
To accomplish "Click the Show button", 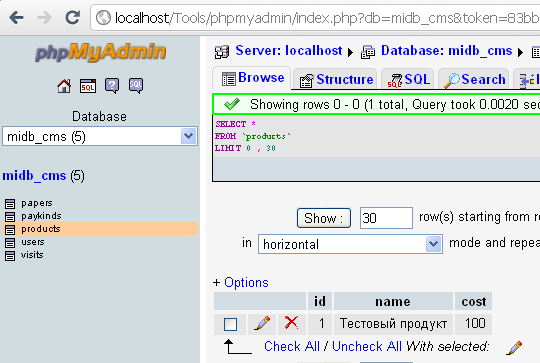I will click(324, 218).
